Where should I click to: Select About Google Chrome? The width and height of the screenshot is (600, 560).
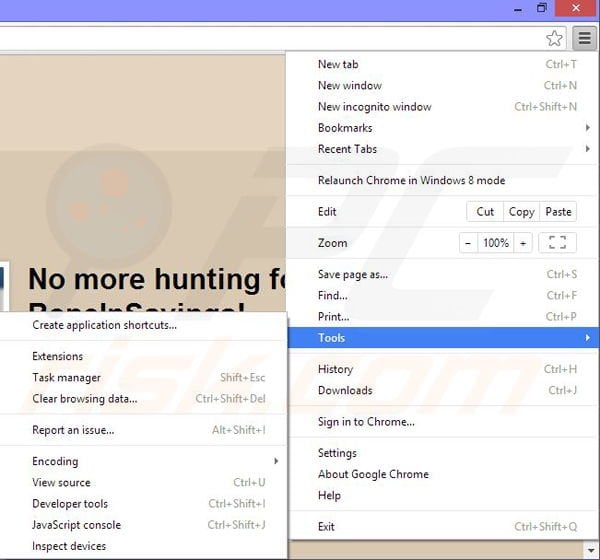click(442, 474)
